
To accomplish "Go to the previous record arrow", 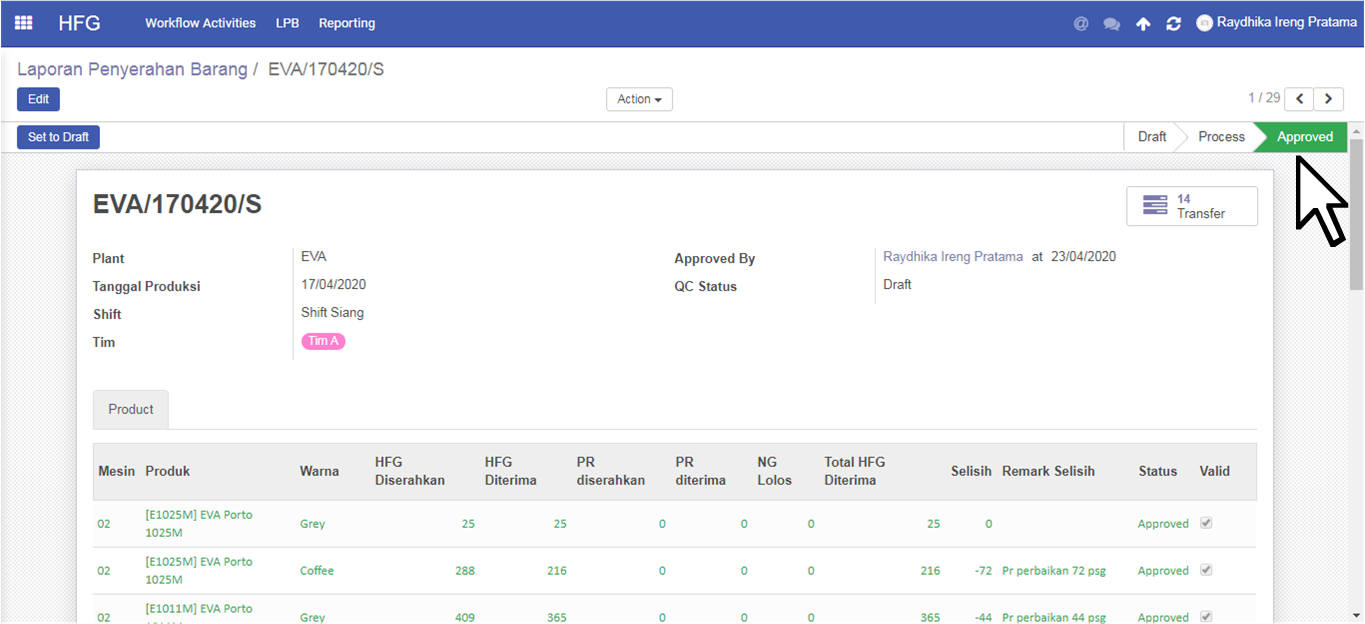I will pos(1299,98).
